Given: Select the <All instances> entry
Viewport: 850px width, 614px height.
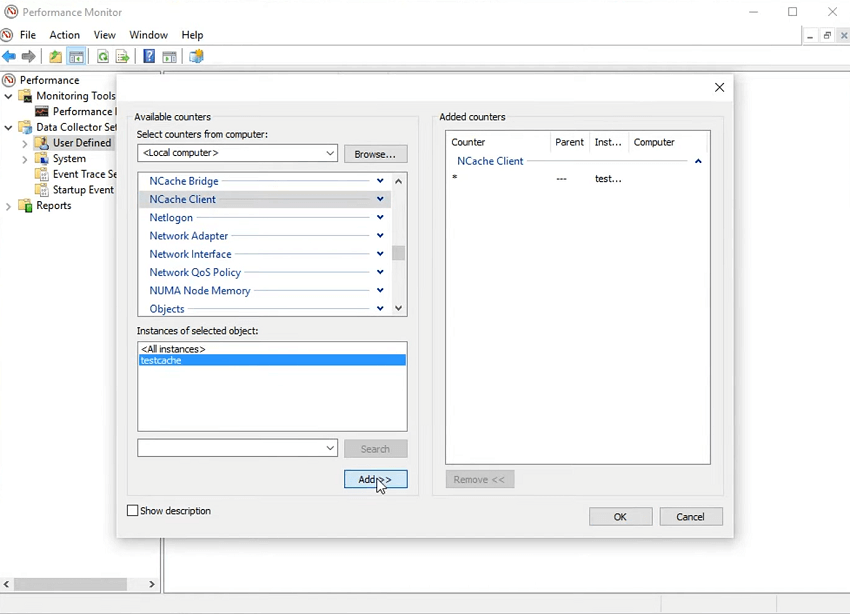Looking at the screenshot, I should (272, 349).
